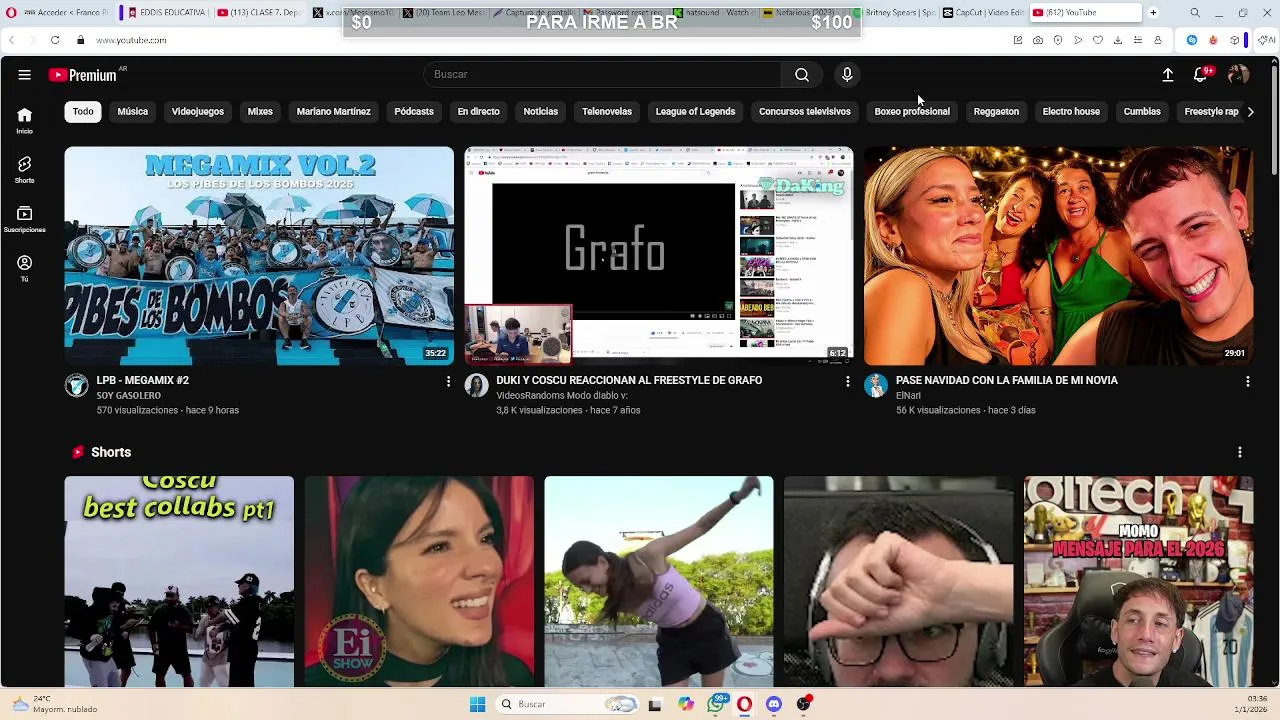Open Opera easy setup sliders icon
Viewport: 1280px width, 720px height.
[1137, 40]
